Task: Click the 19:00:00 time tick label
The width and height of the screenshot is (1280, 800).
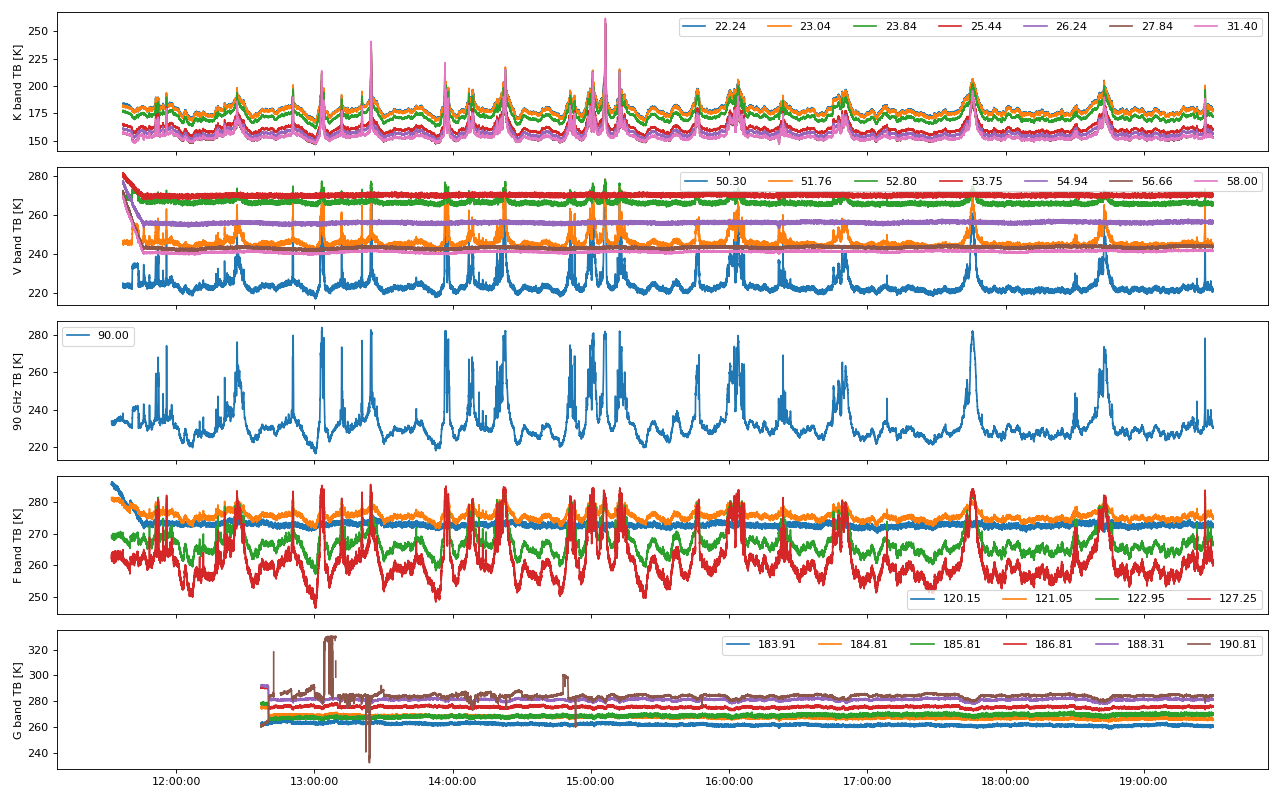Action: 1143,782
